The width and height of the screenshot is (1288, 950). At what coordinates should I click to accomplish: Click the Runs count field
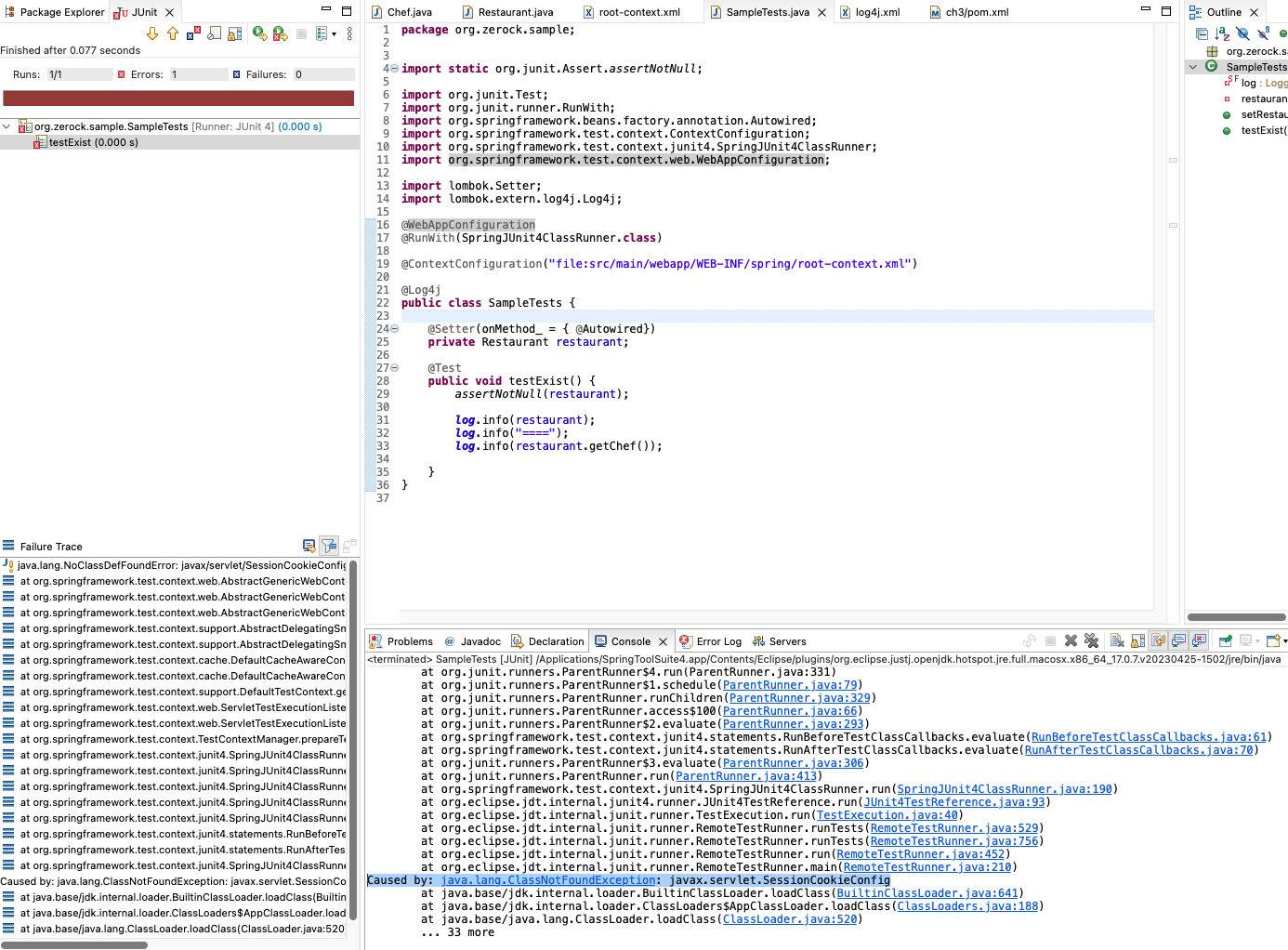coord(79,74)
